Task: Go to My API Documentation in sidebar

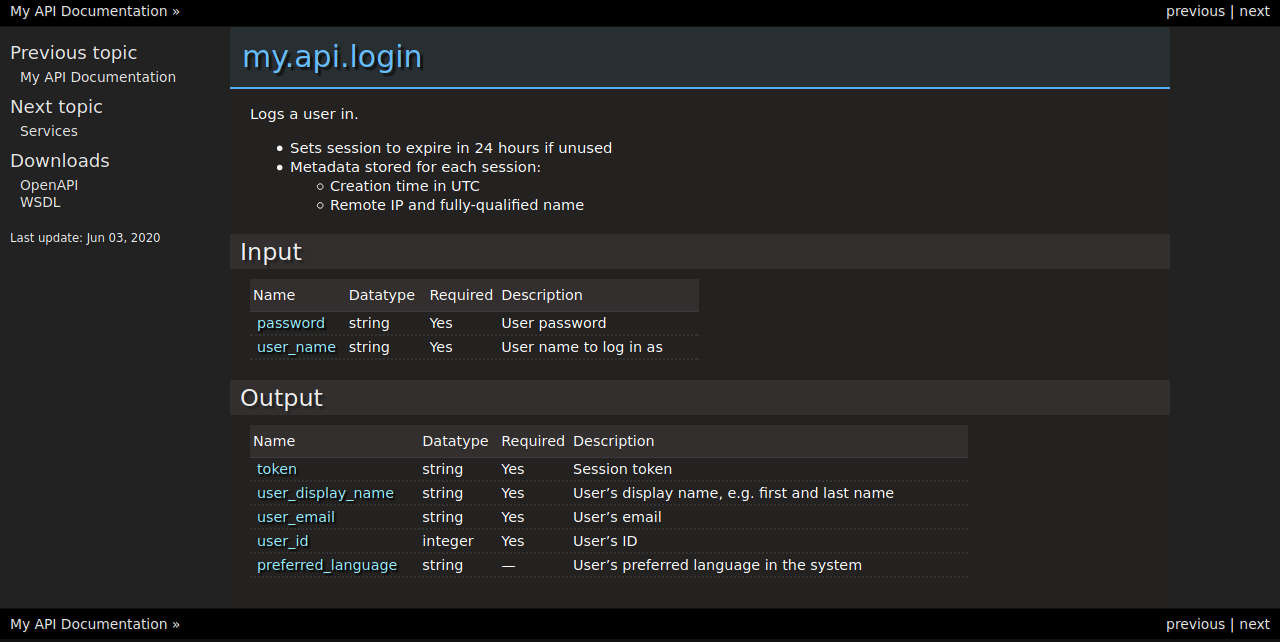Action: pos(97,77)
